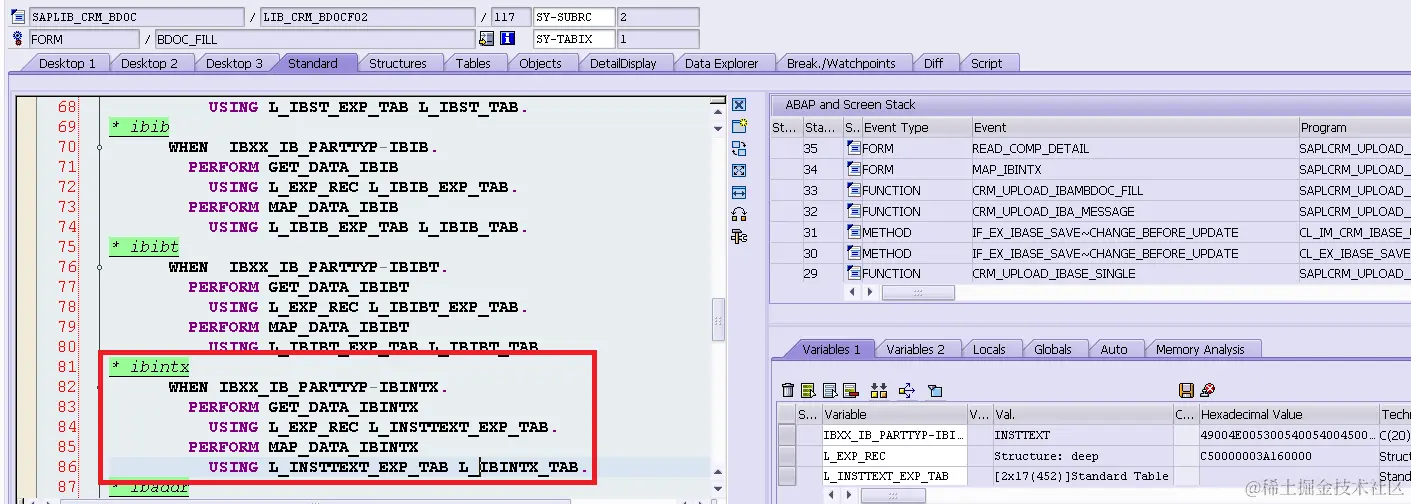Viewport: 1411px width, 504px height.
Task: Open the Locals variables tab
Action: pyautogui.click(x=988, y=349)
